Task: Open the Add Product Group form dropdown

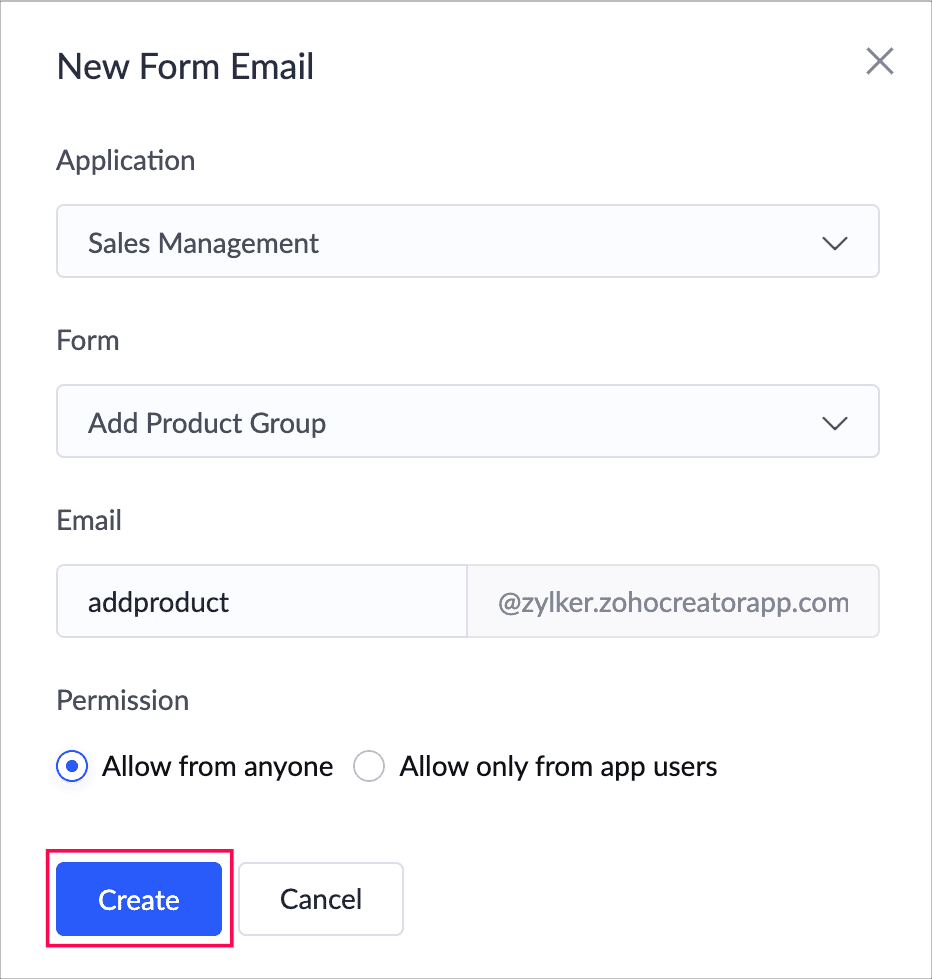Action: coord(467,422)
